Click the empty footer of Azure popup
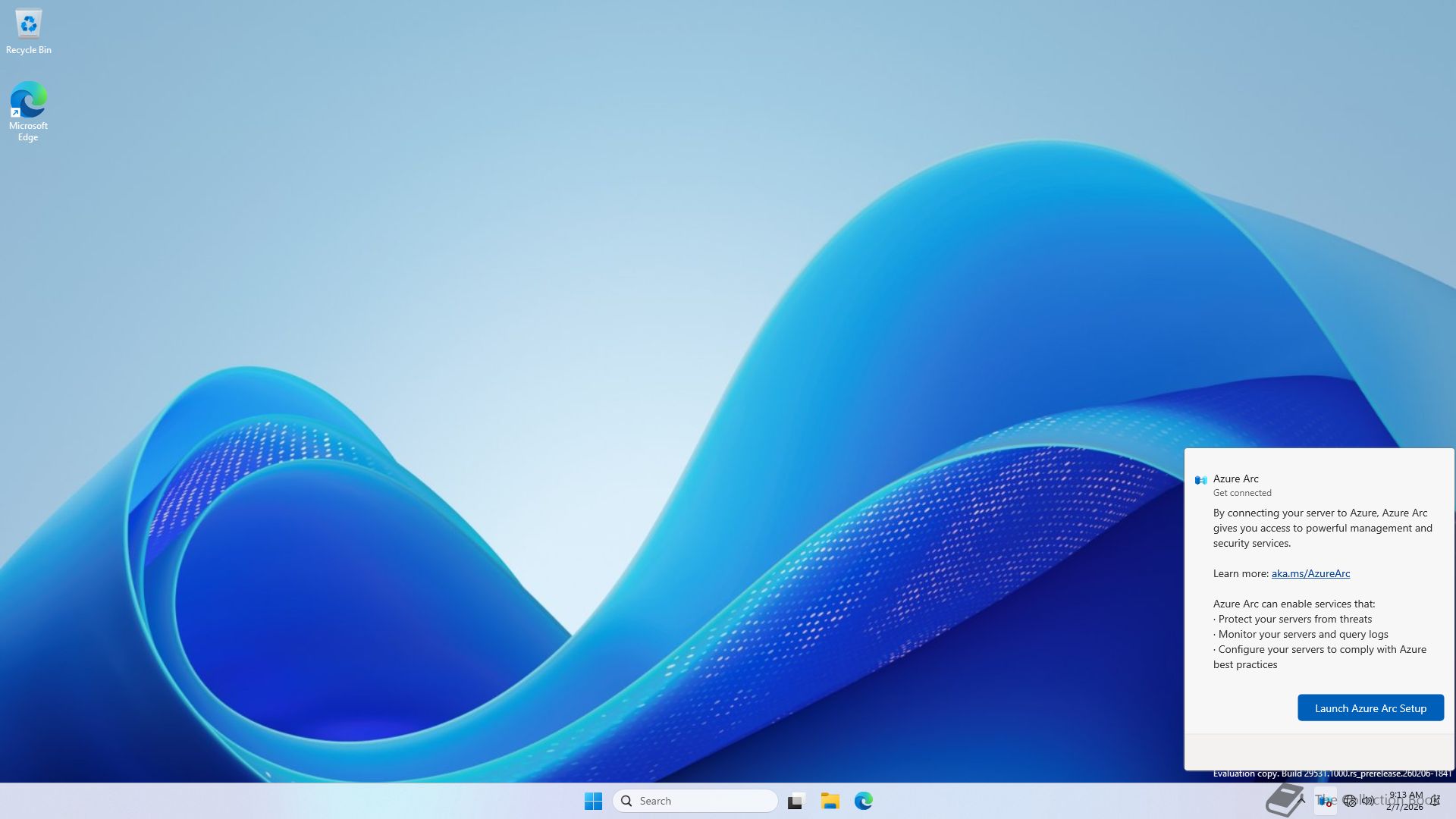The height and width of the screenshot is (819, 1456). (x=1318, y=752)
